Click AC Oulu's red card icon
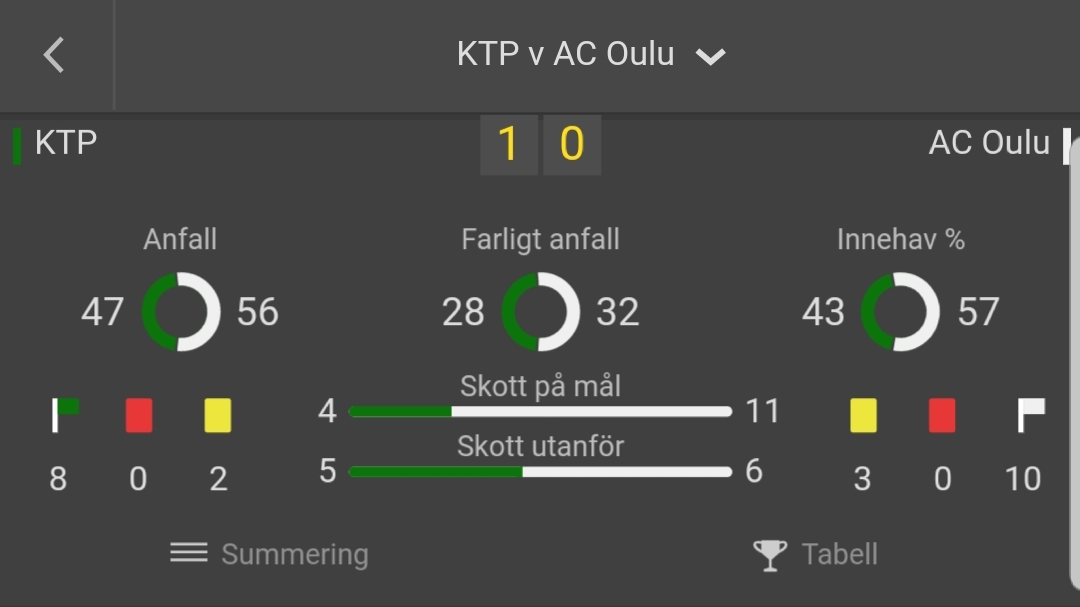 tap(942, 415)
